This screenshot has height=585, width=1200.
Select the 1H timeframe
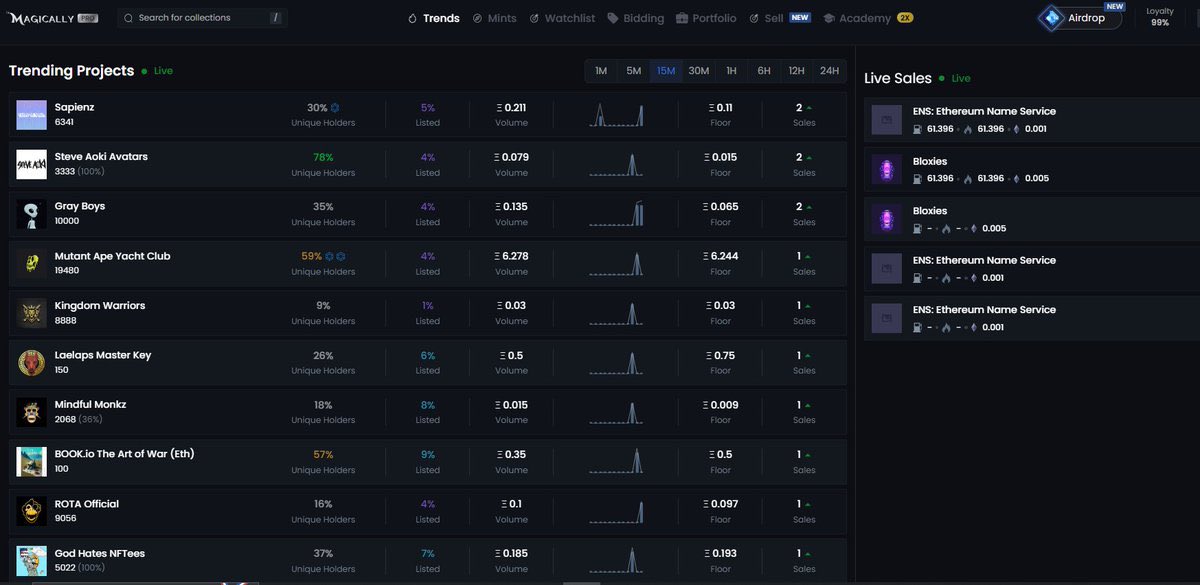pyautogui.click(x=730, y=71)
